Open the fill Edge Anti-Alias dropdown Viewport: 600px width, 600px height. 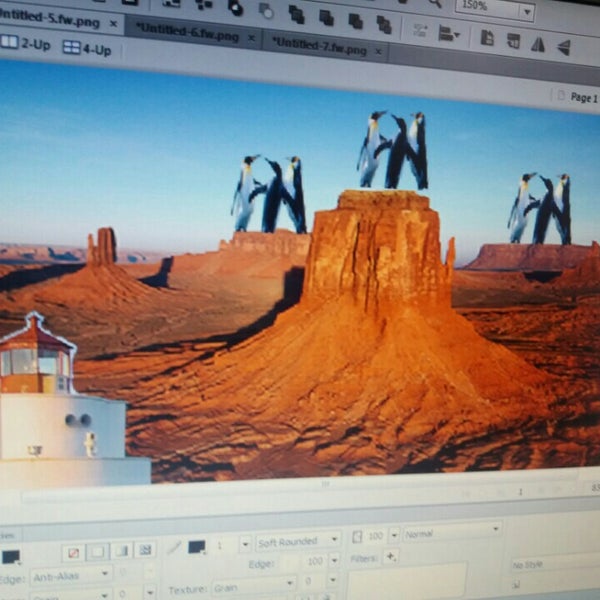coord(71,576)
